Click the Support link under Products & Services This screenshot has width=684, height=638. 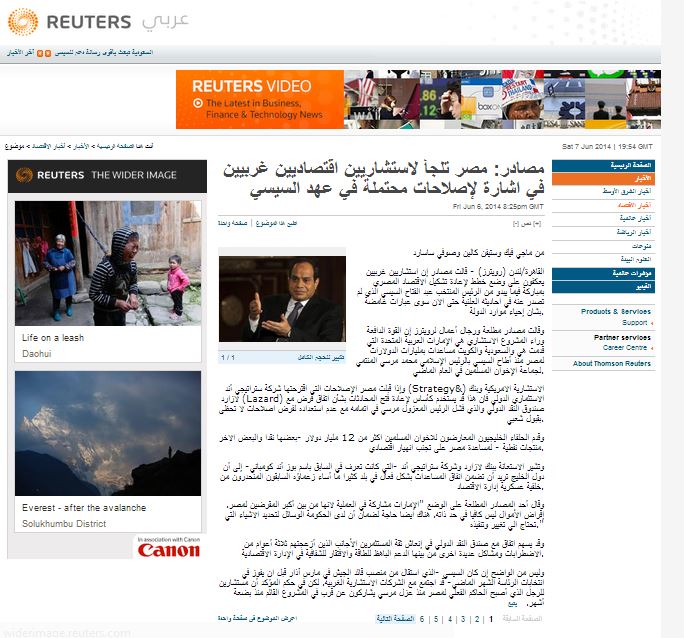pyautogui.click(x=635, y=323)
